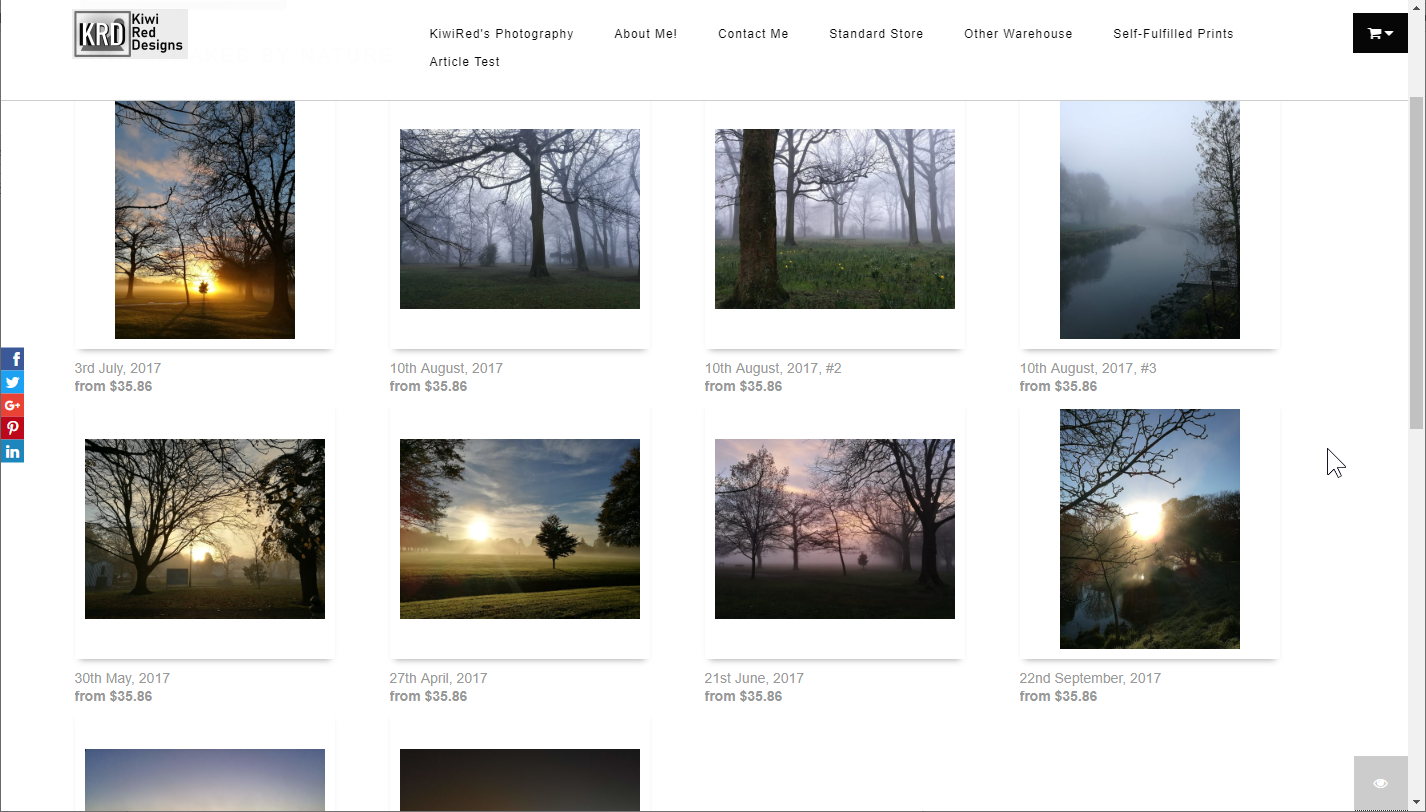
Task: Go to Self-Fulfilled Prints
Action: [1173, 34]
